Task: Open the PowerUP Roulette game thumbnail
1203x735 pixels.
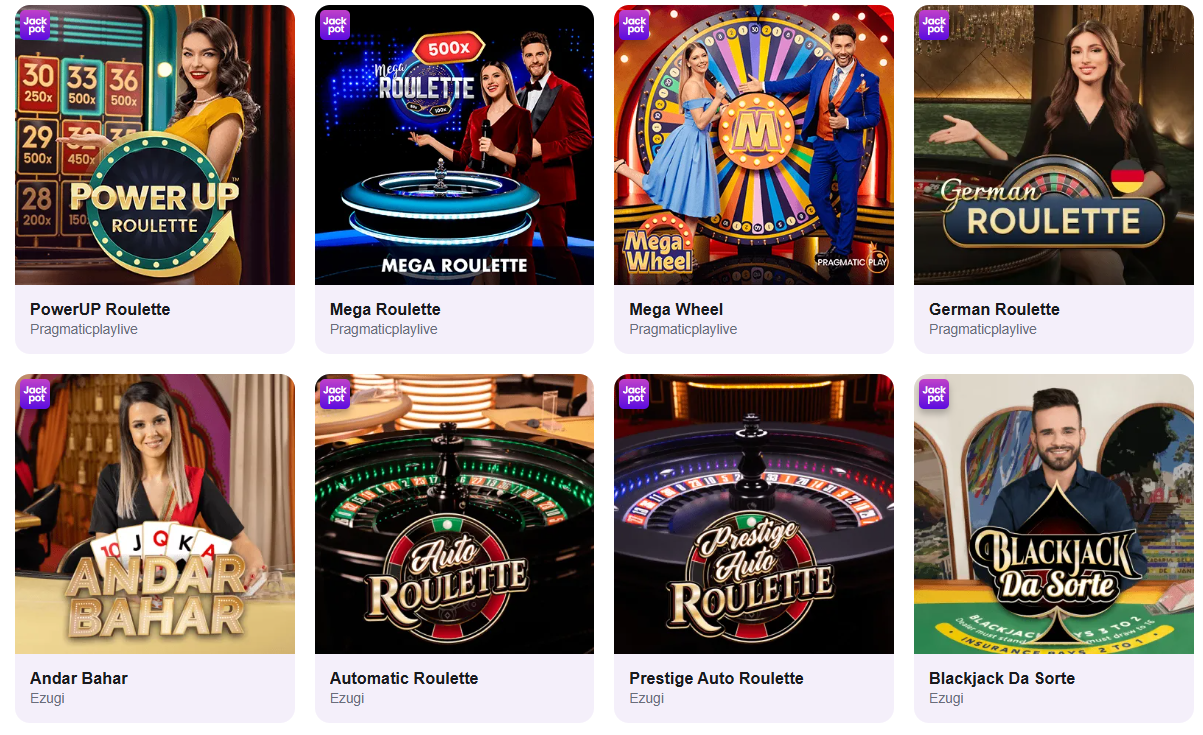Action: (x=155, y=145)
